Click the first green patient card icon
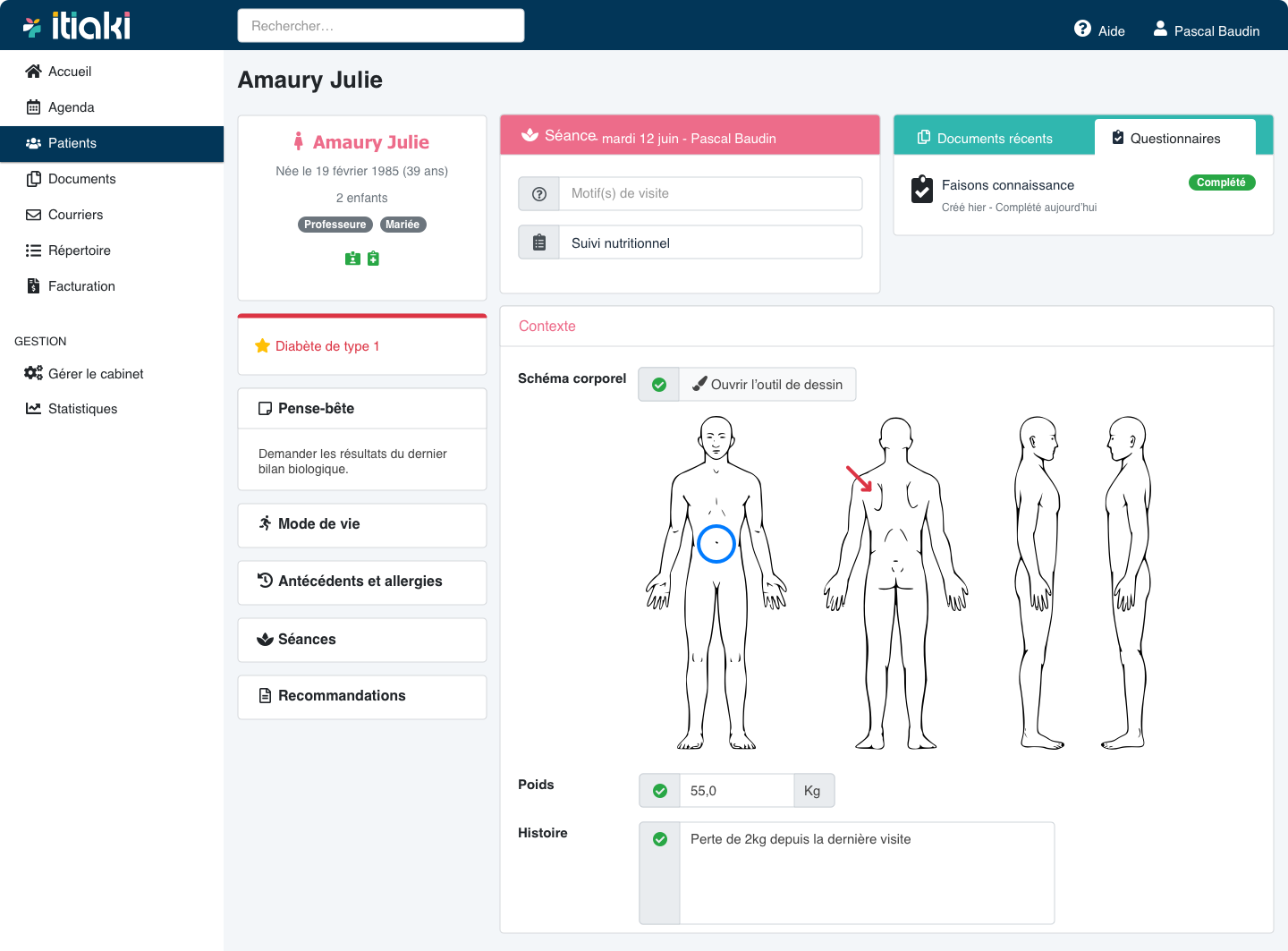 (352, 259)
